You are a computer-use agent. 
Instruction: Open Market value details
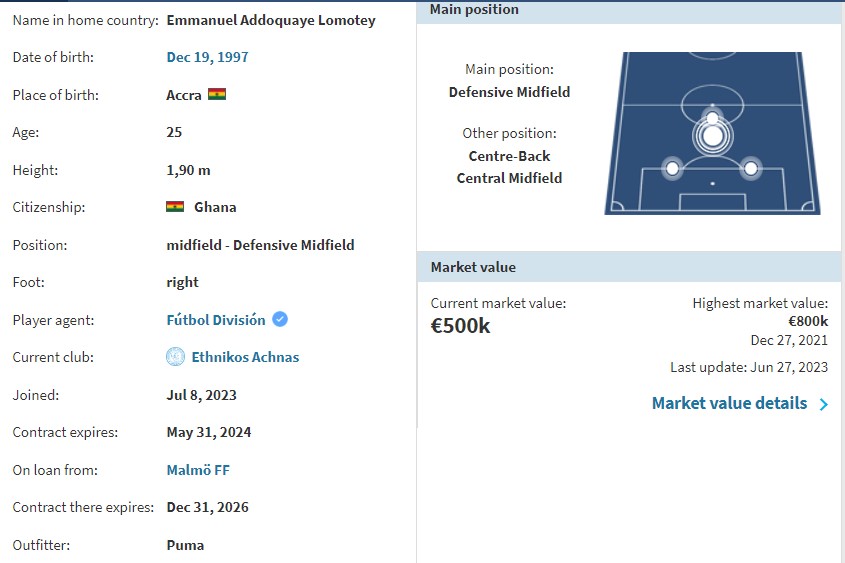point(730,403)
